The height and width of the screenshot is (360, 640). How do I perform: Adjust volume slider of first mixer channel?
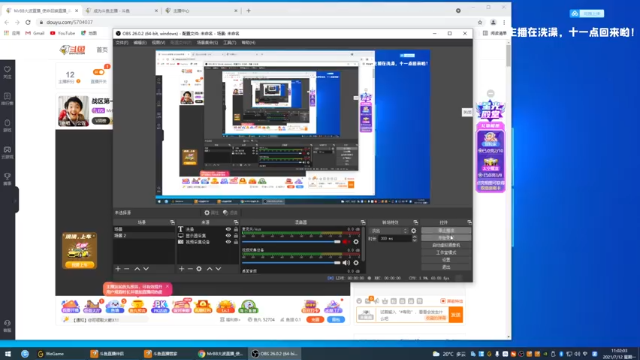click(291, 242)
